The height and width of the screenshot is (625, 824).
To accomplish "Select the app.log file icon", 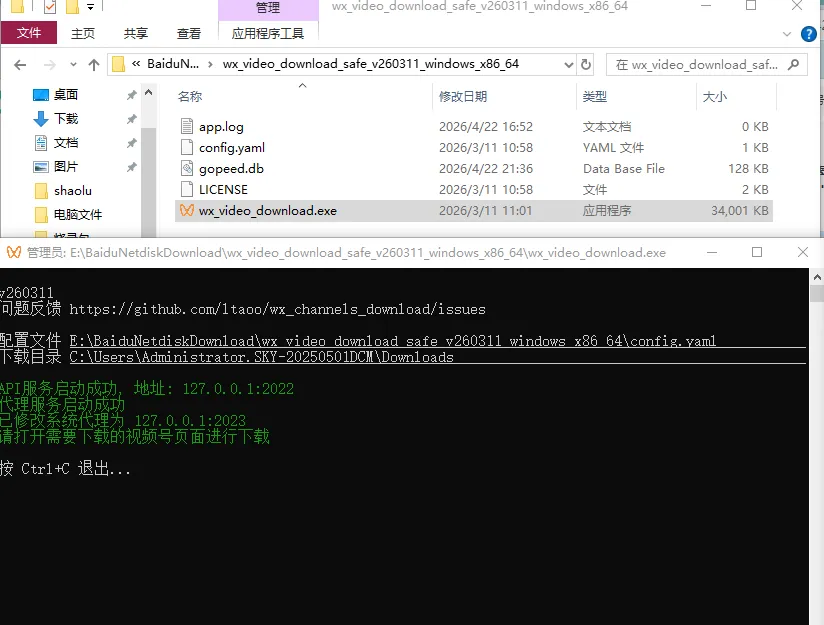I will [x=187, y=126].
